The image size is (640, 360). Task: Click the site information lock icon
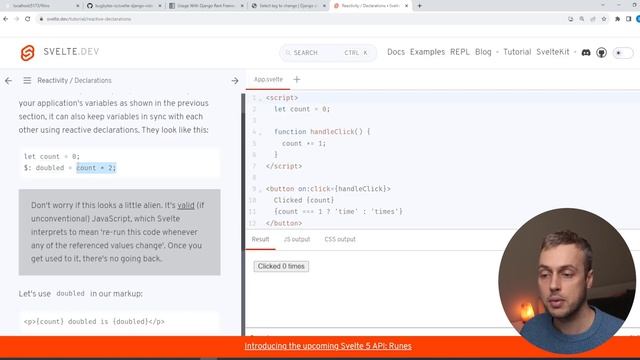(41, 19)
